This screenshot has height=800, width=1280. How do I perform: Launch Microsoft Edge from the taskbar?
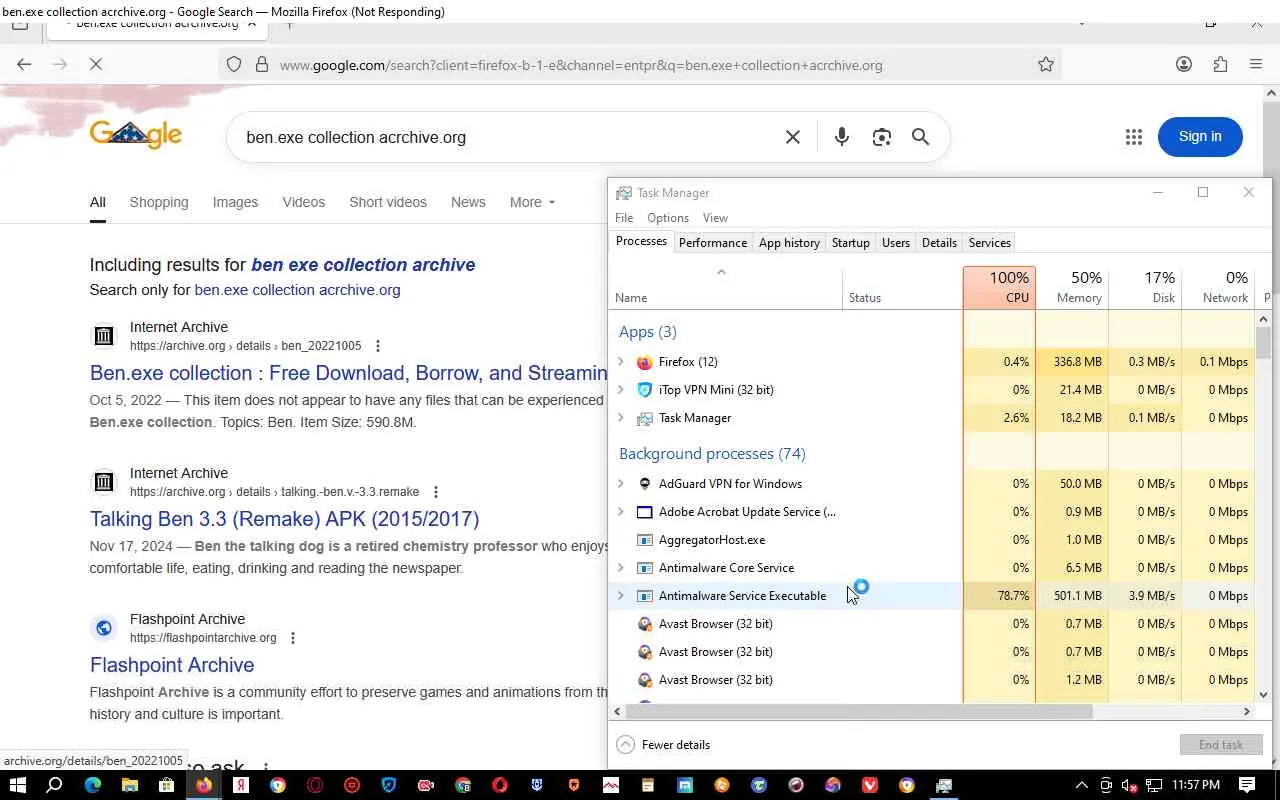[x=92, y=785]
